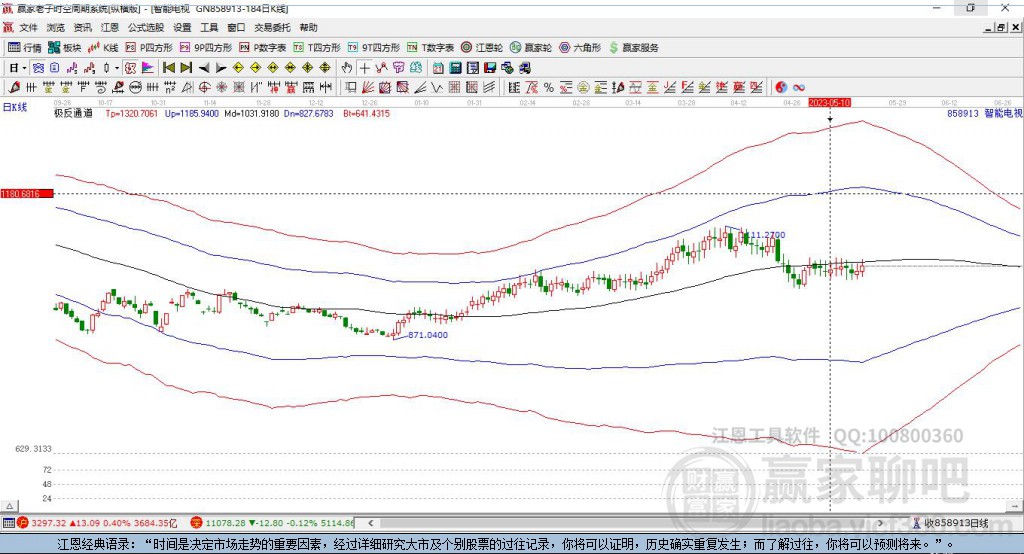Click the floppy disk save icon
Screen dimensions: 1024x554
pyautogui.click(x=490, y=68)
